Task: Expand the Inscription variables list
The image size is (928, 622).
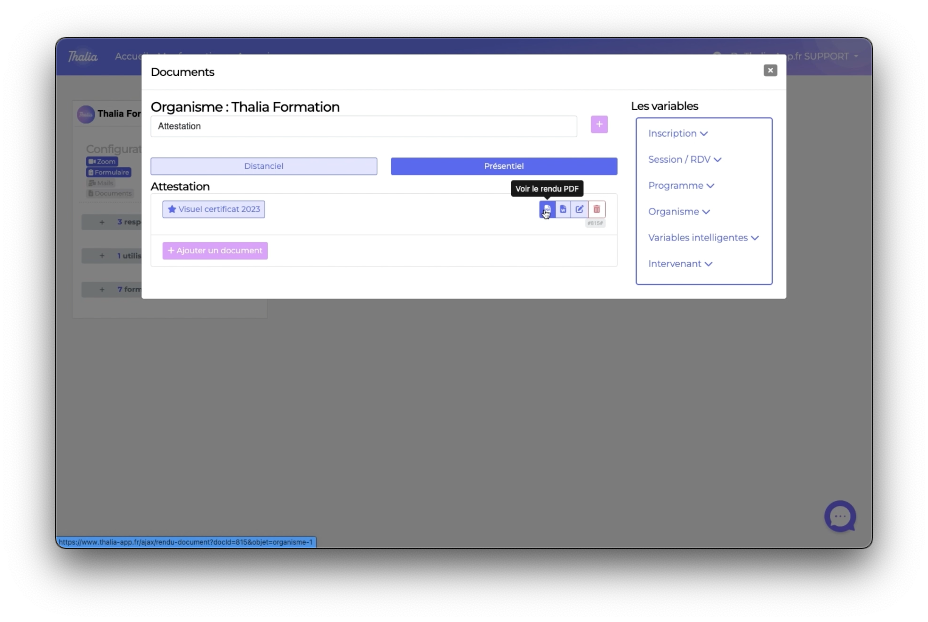Action: coord(677,134)
